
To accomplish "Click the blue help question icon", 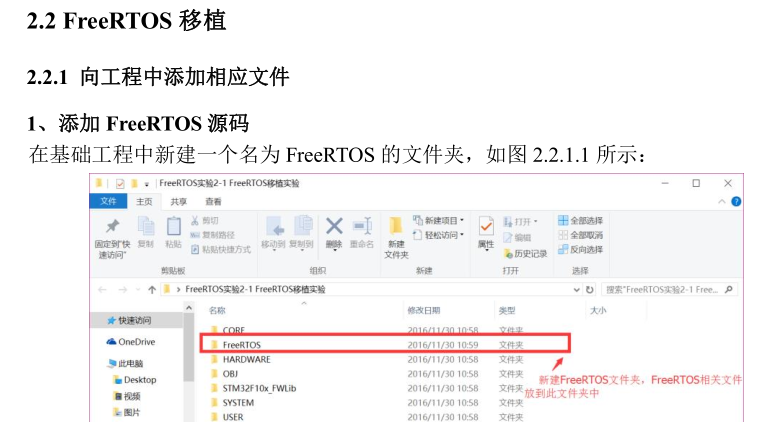I will [736, 201].
